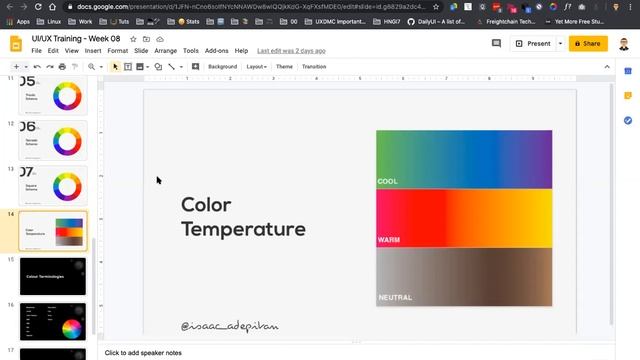Click the move to folder icon

[x=147, y=39]
